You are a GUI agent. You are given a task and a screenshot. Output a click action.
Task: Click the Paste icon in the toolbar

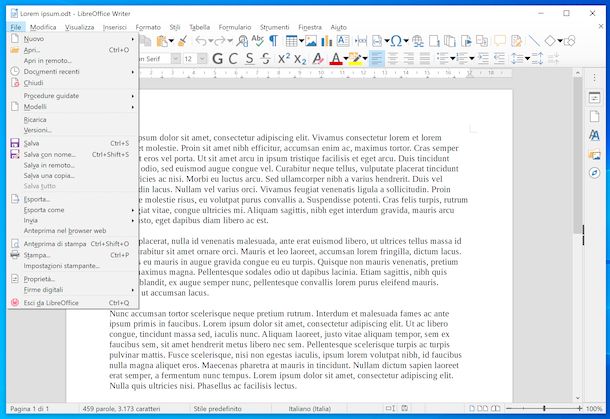[161, 40]
